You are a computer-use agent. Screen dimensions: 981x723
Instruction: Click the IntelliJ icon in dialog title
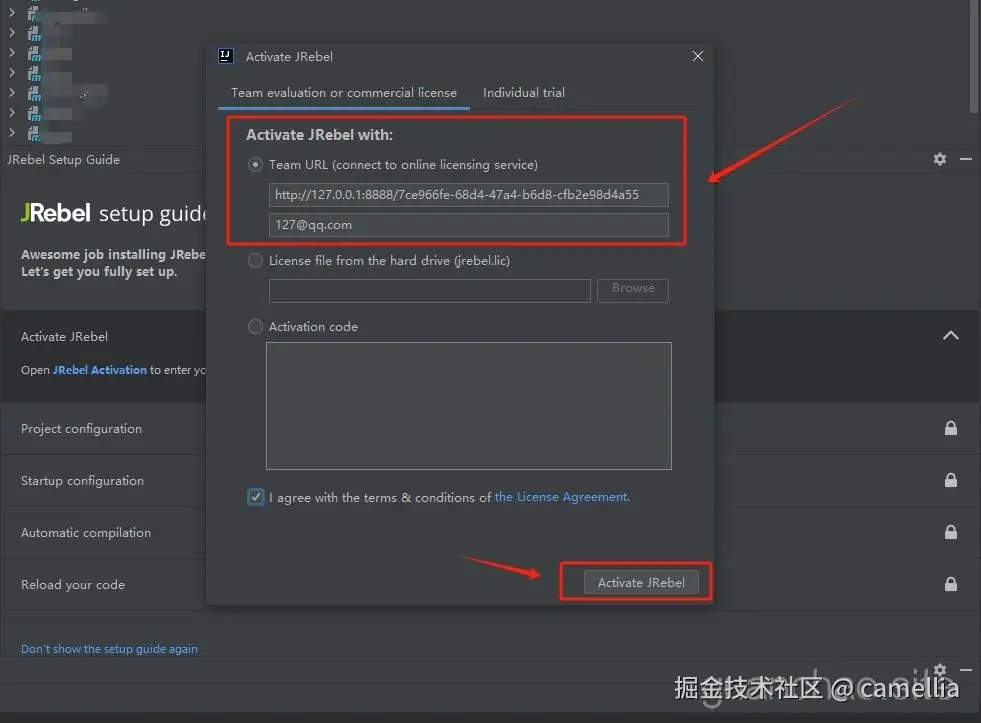225,56
